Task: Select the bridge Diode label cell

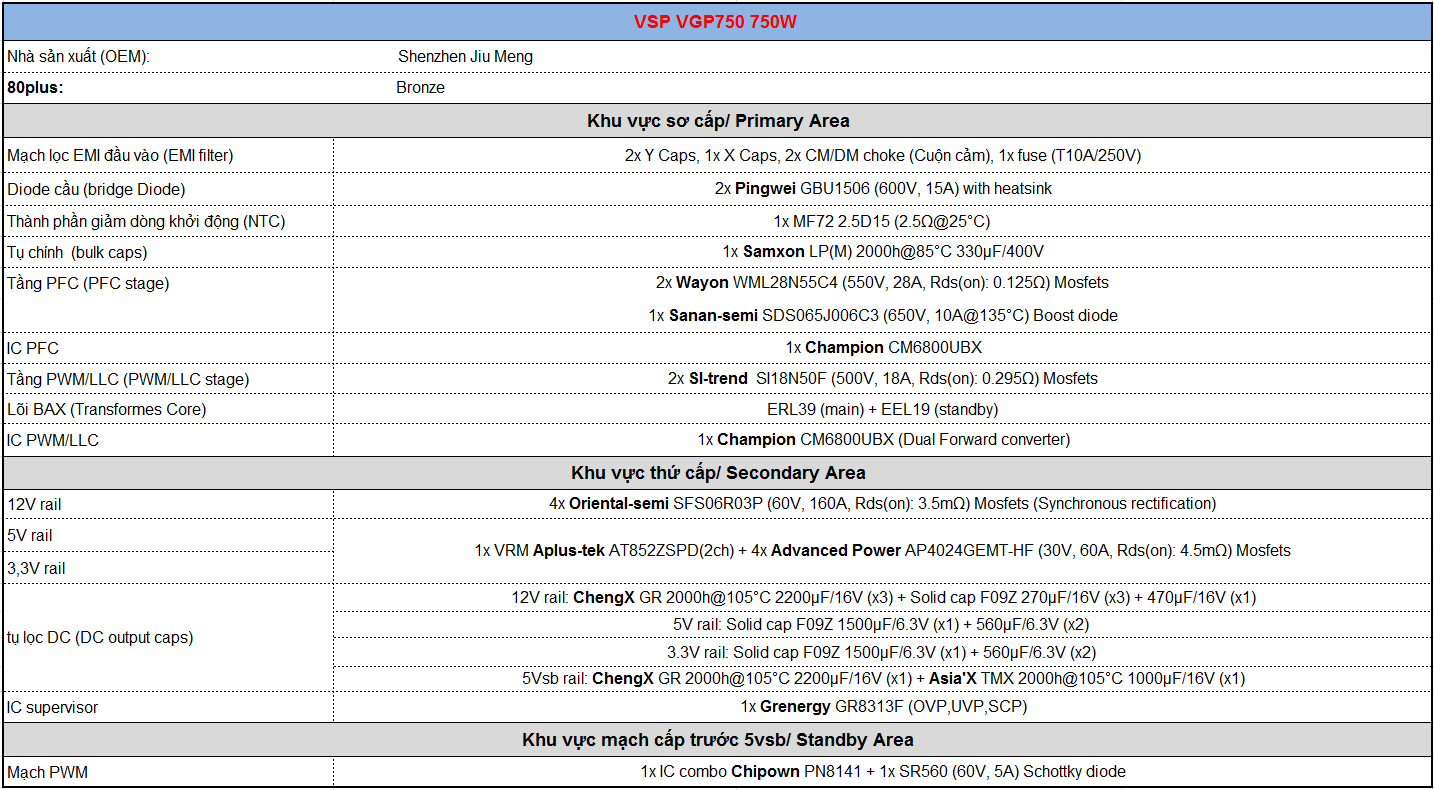Action: [168, 189]
